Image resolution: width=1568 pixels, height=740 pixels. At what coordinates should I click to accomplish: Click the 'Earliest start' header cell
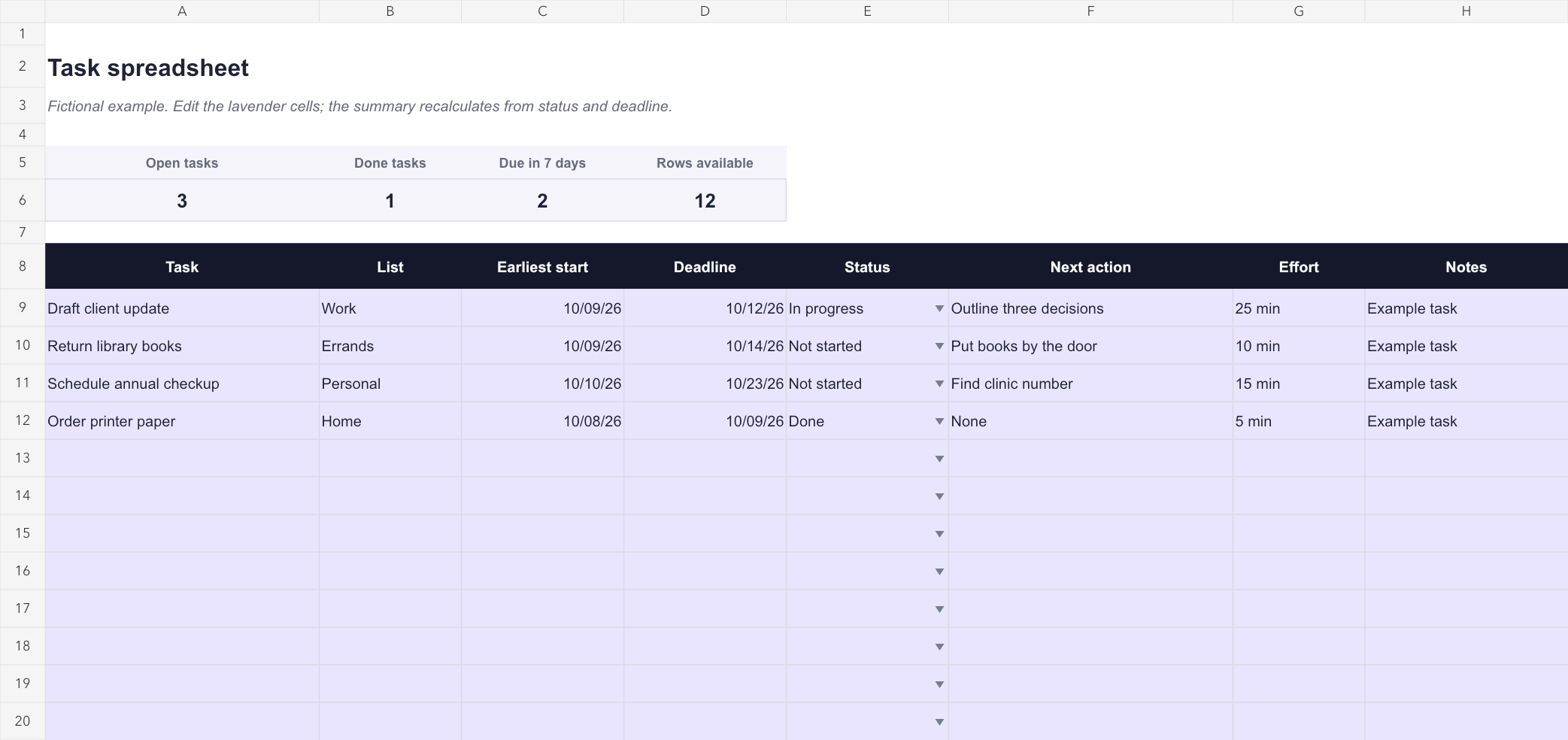(x=542, y=267)
